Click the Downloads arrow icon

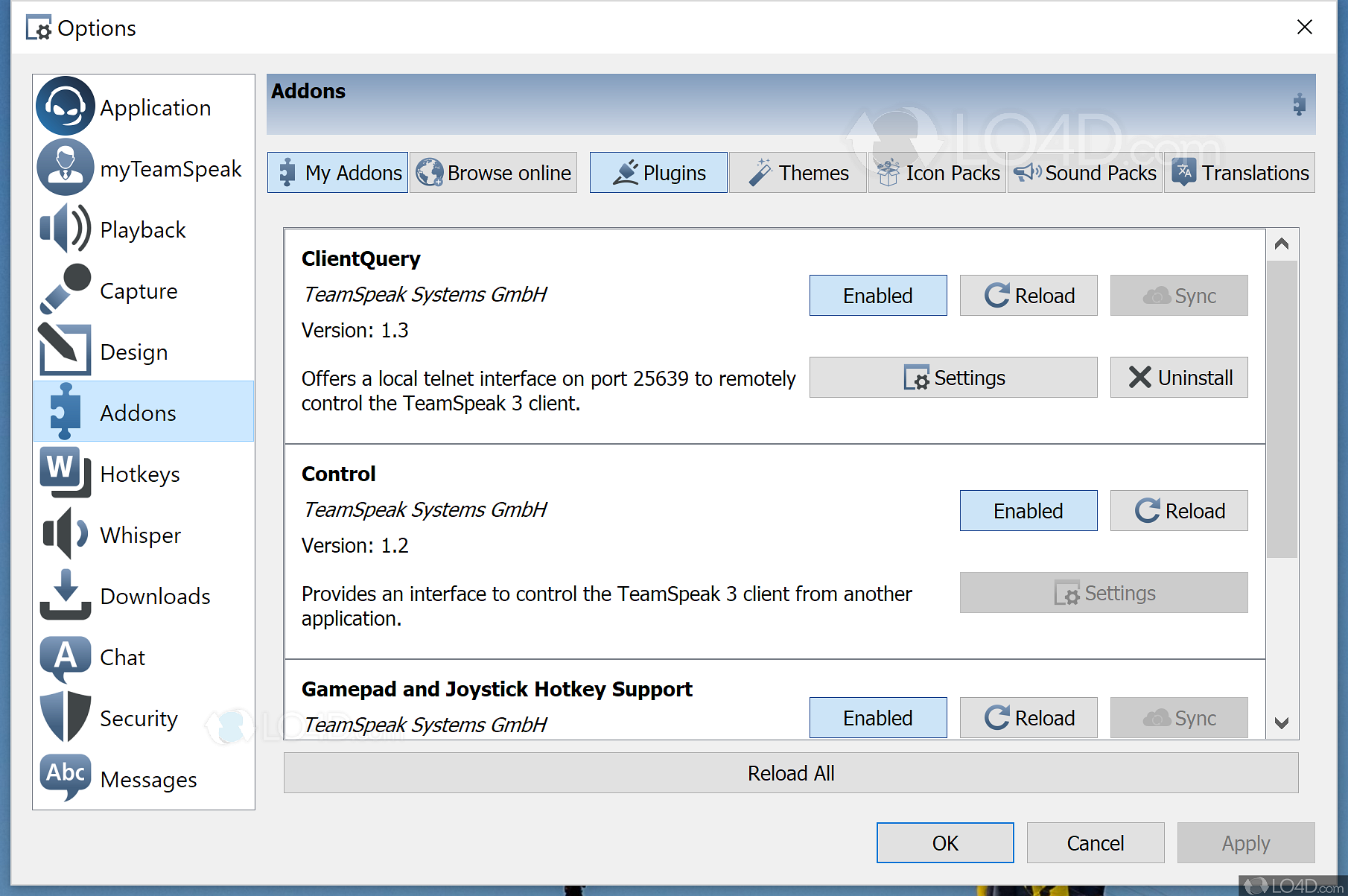65,595
